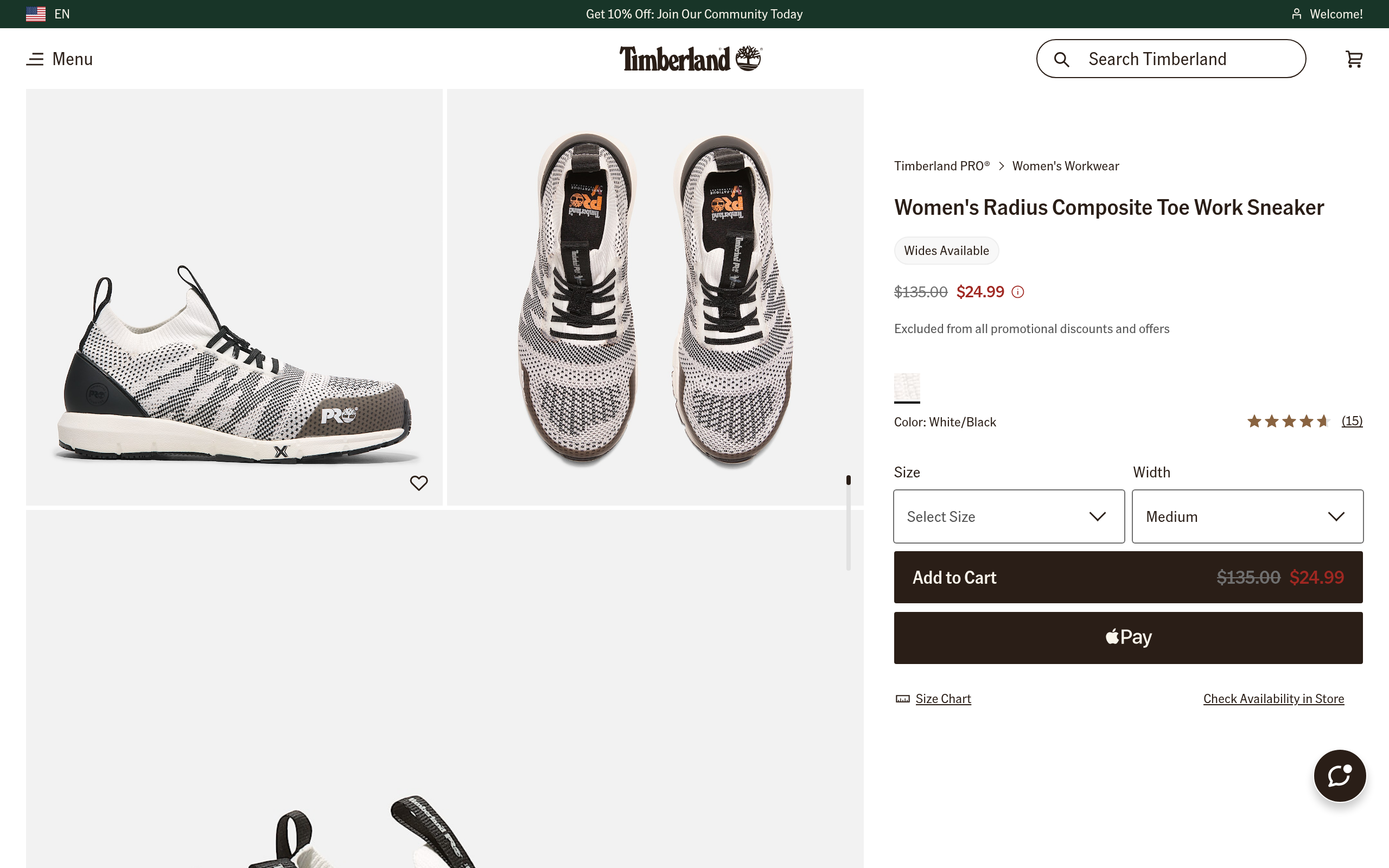Go to Women's Workwear breadcrumb

(x=1065, y=166)
